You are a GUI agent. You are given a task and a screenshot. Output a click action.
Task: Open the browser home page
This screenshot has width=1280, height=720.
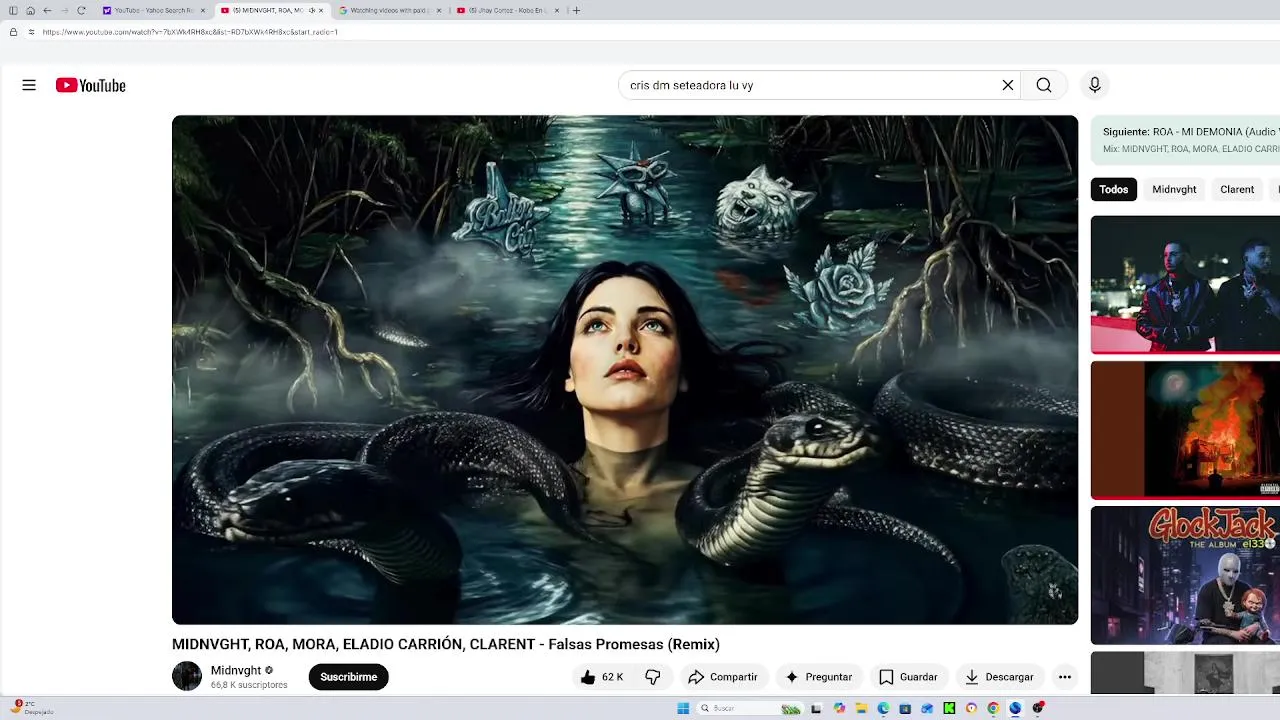point(30,10)
